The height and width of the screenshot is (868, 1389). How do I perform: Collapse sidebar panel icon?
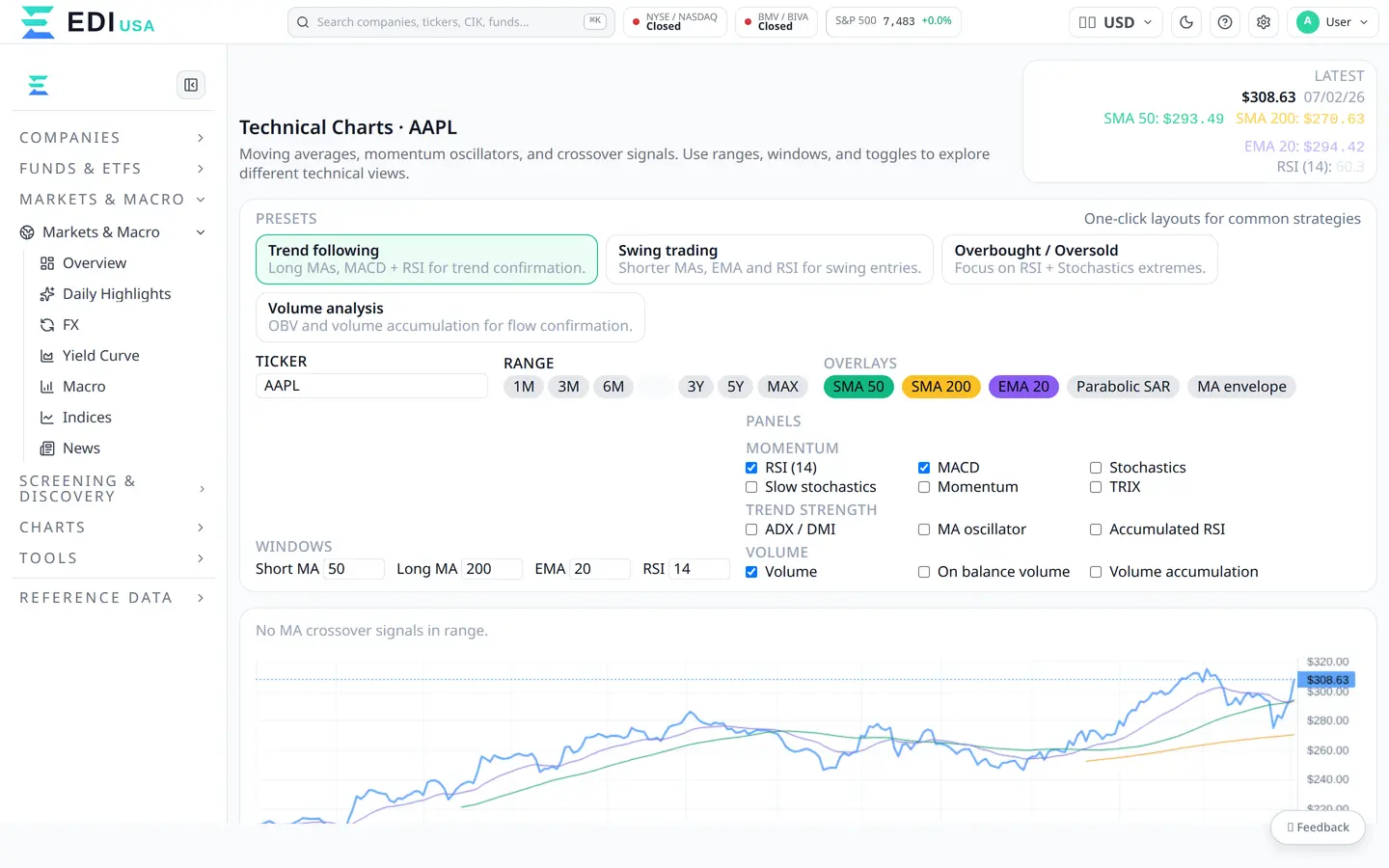(x=191, y=85)
